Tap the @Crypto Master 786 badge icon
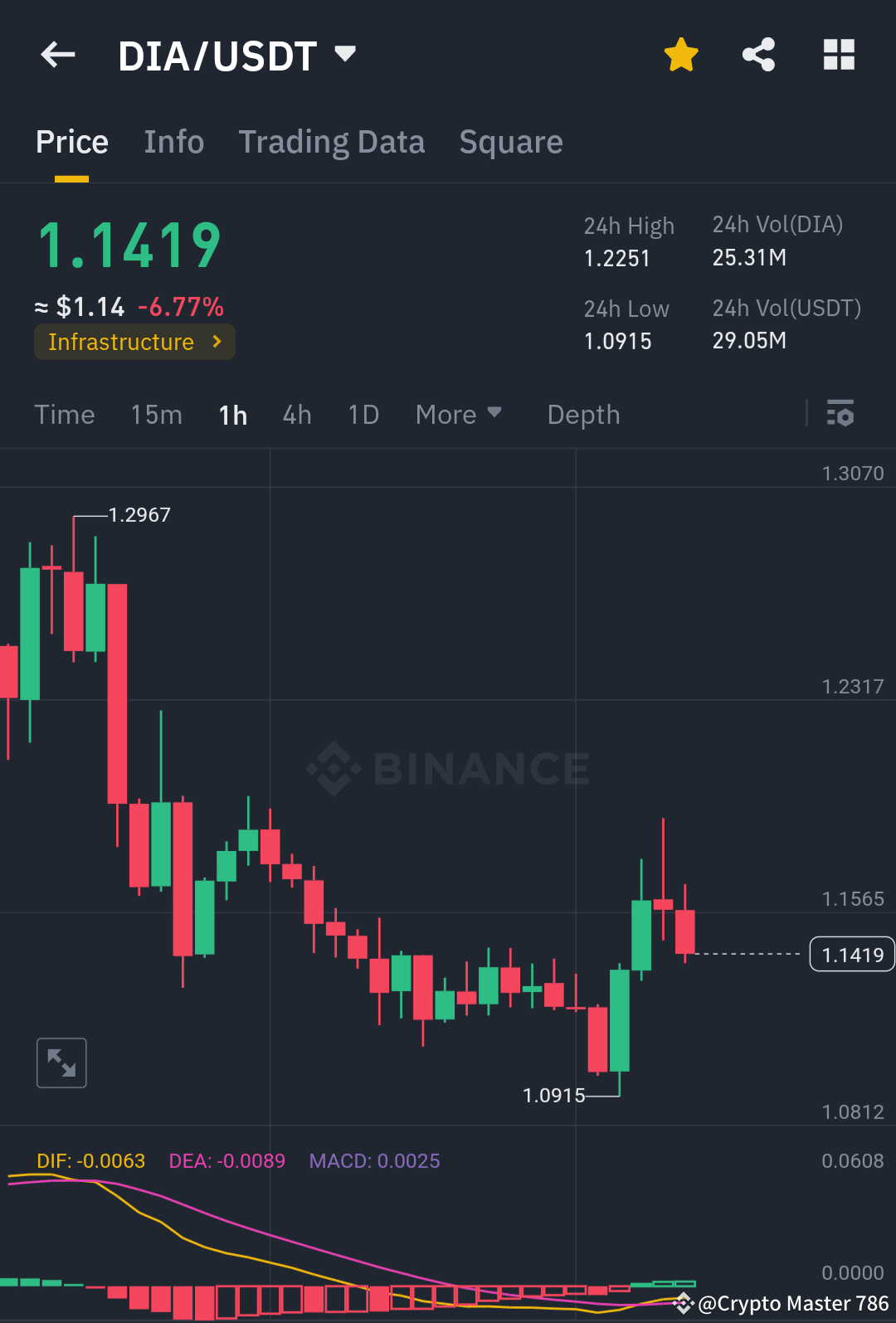 [685, 1302]
